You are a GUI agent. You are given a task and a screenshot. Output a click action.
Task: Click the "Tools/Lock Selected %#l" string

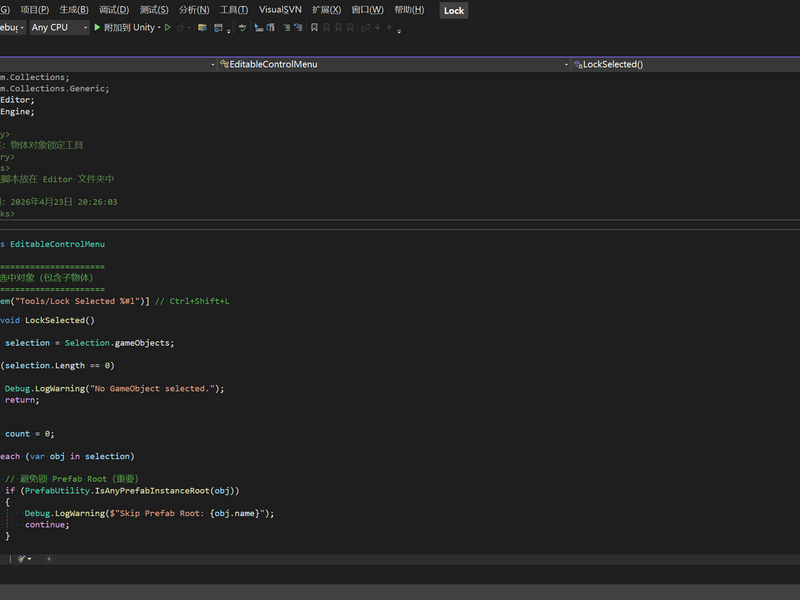point(78,301)
